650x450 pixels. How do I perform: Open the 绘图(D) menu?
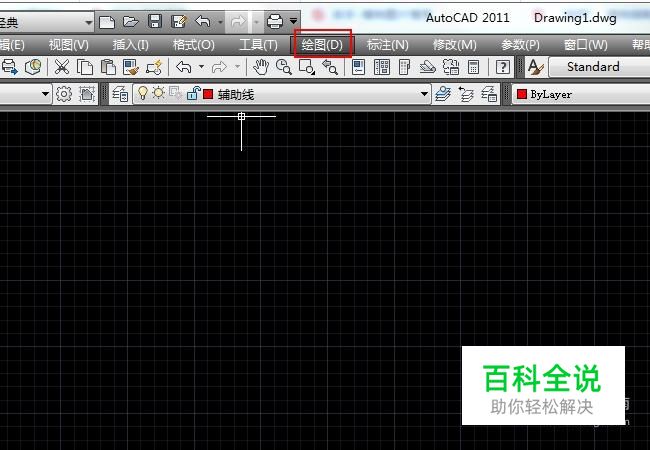click(322, 44)
